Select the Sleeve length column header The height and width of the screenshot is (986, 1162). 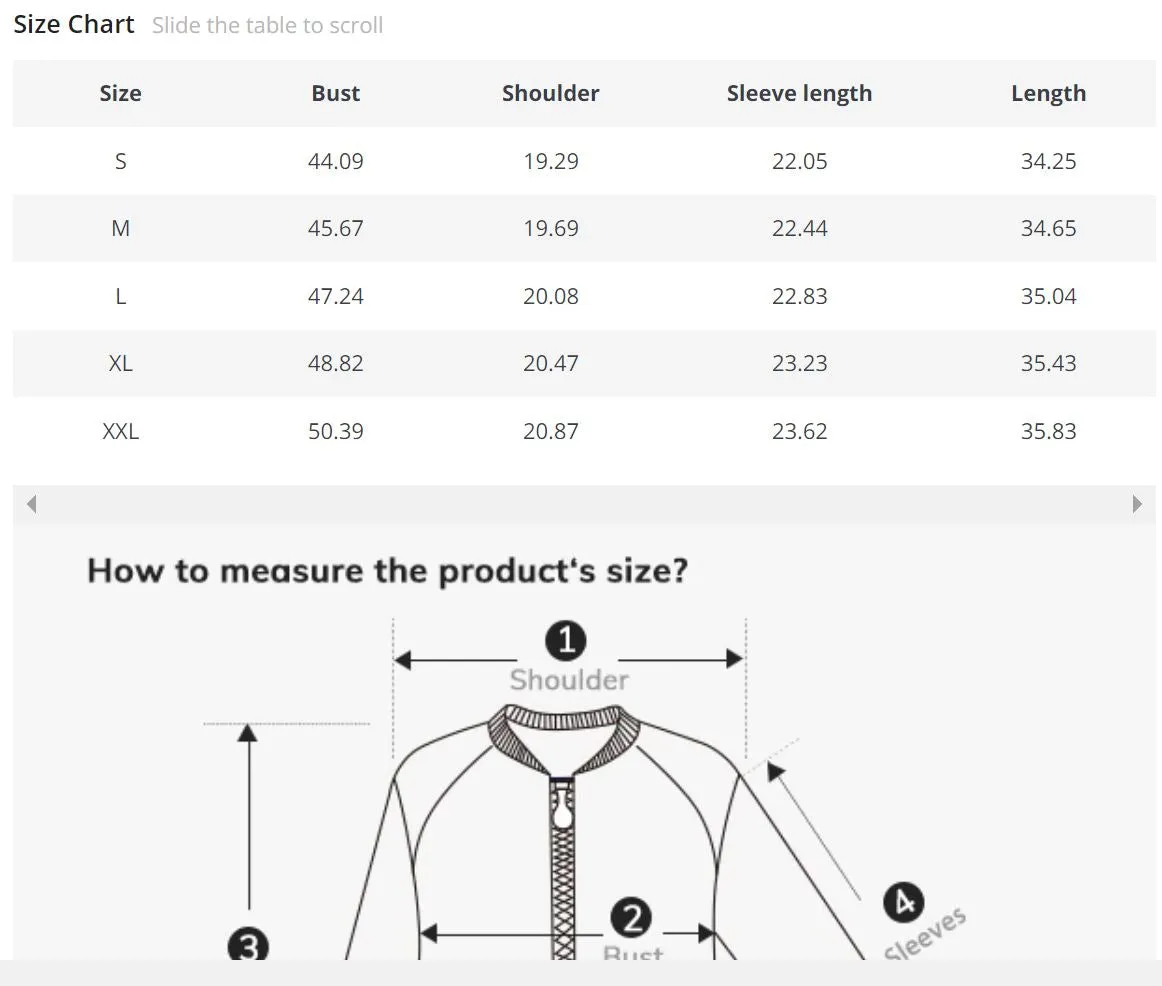point(800,93)
